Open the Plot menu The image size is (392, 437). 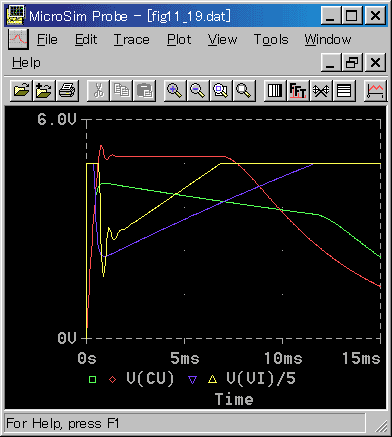pyautogui.click(x=179, y=40)
